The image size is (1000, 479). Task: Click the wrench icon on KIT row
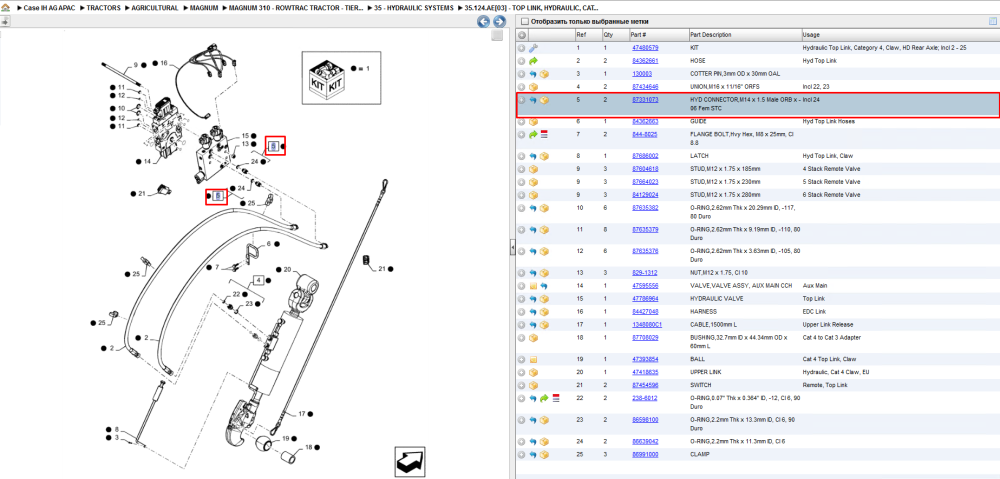coord(534,48)
